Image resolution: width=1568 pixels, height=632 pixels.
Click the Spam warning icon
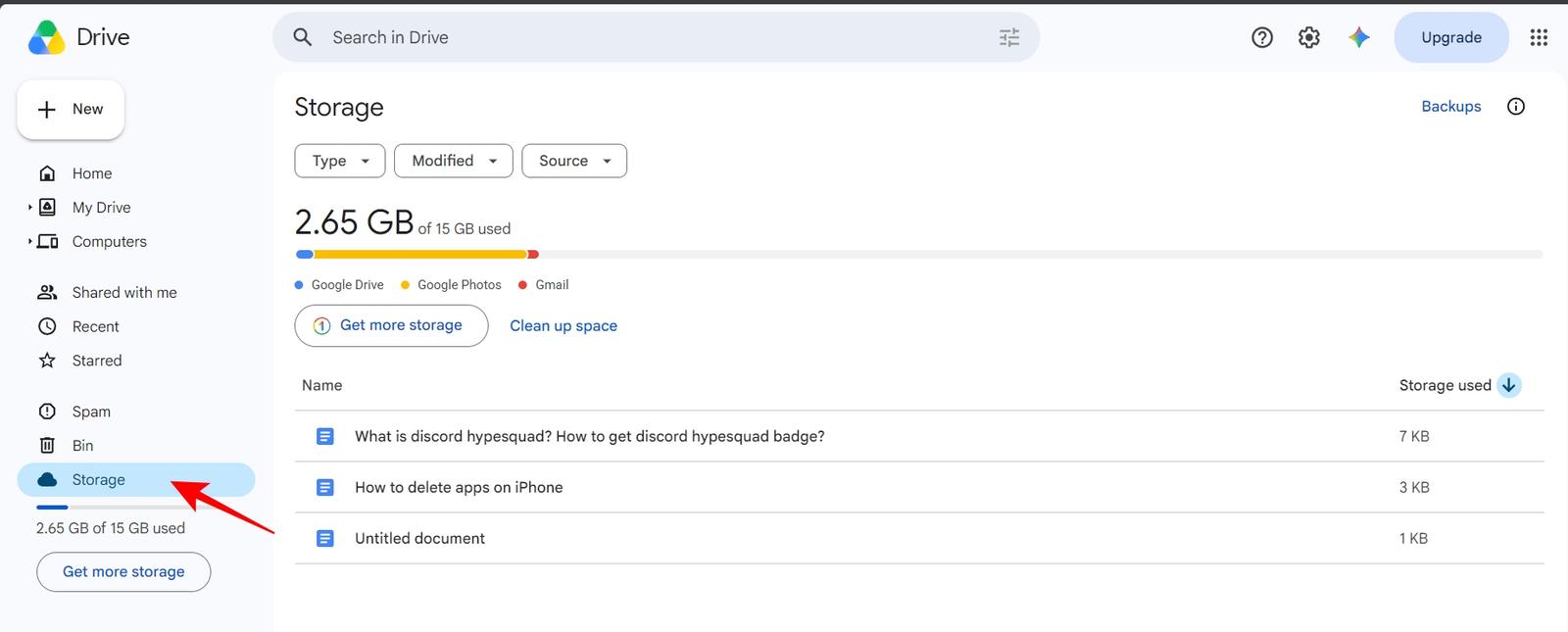click(x=47, y=412)
